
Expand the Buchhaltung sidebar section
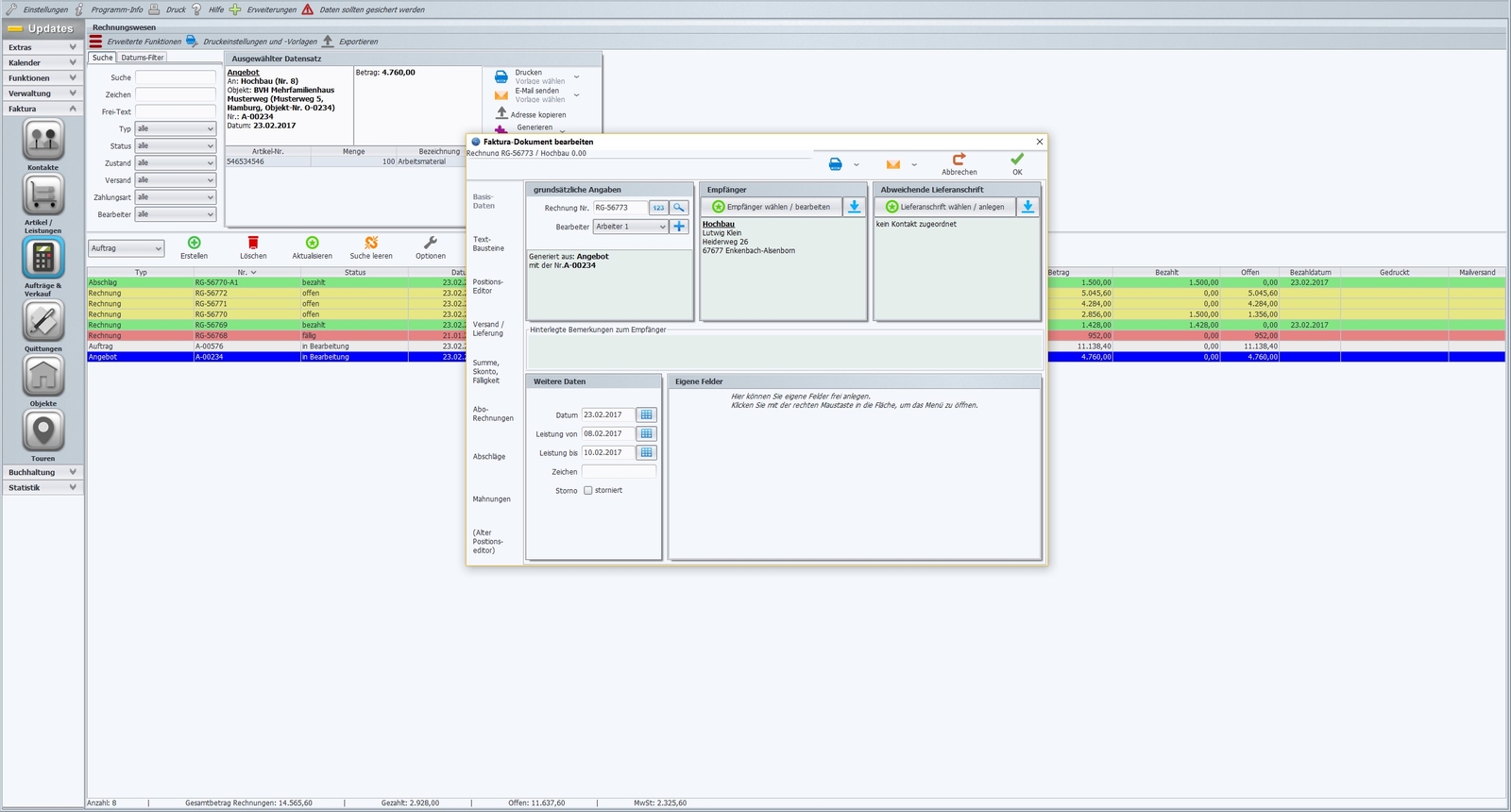click(x=42, y=472)
